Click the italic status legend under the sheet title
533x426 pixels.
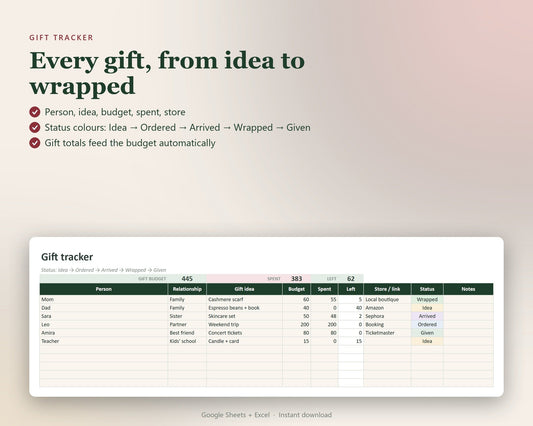pos(104,270)
